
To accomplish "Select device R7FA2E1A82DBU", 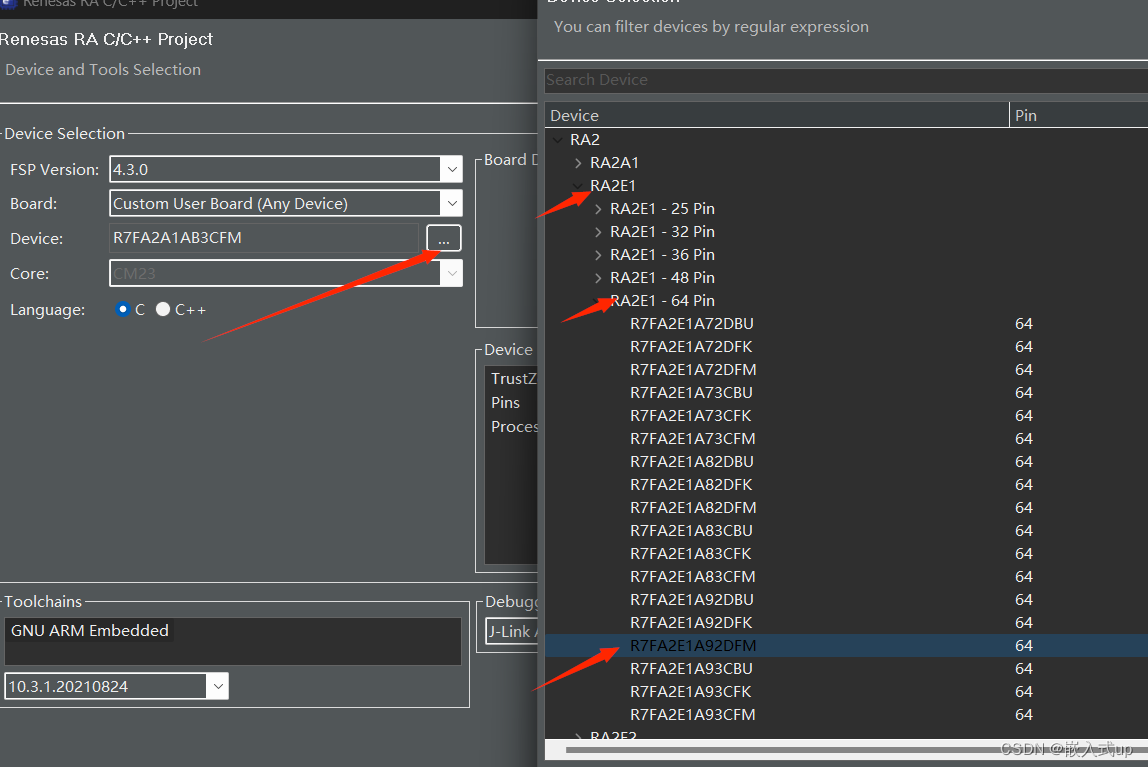I will 691,462.
